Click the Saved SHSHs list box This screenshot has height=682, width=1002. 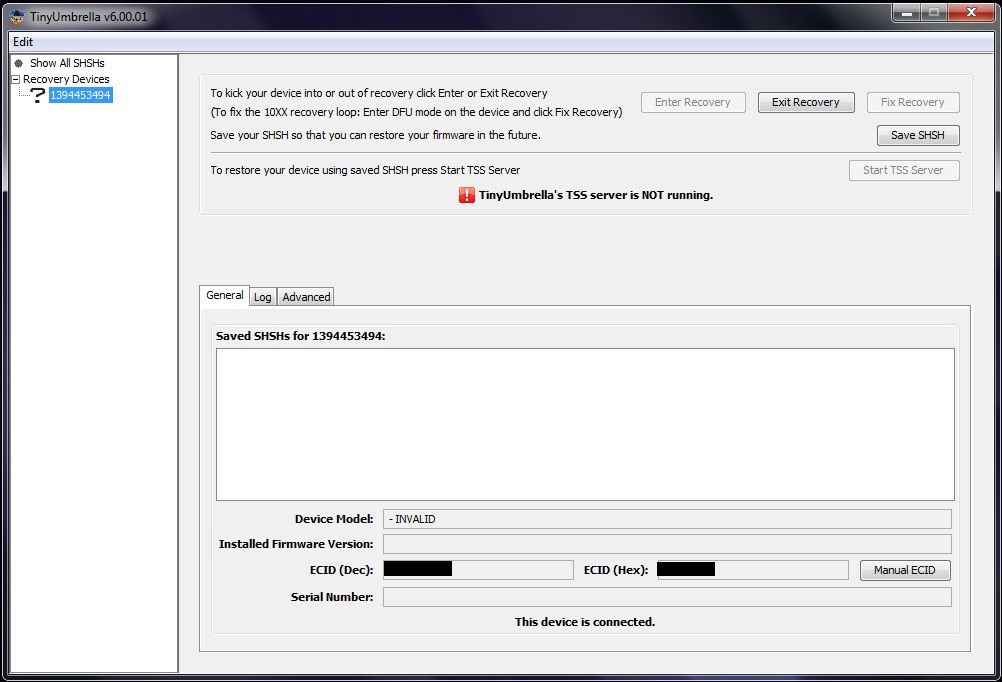tap(585, 424)
